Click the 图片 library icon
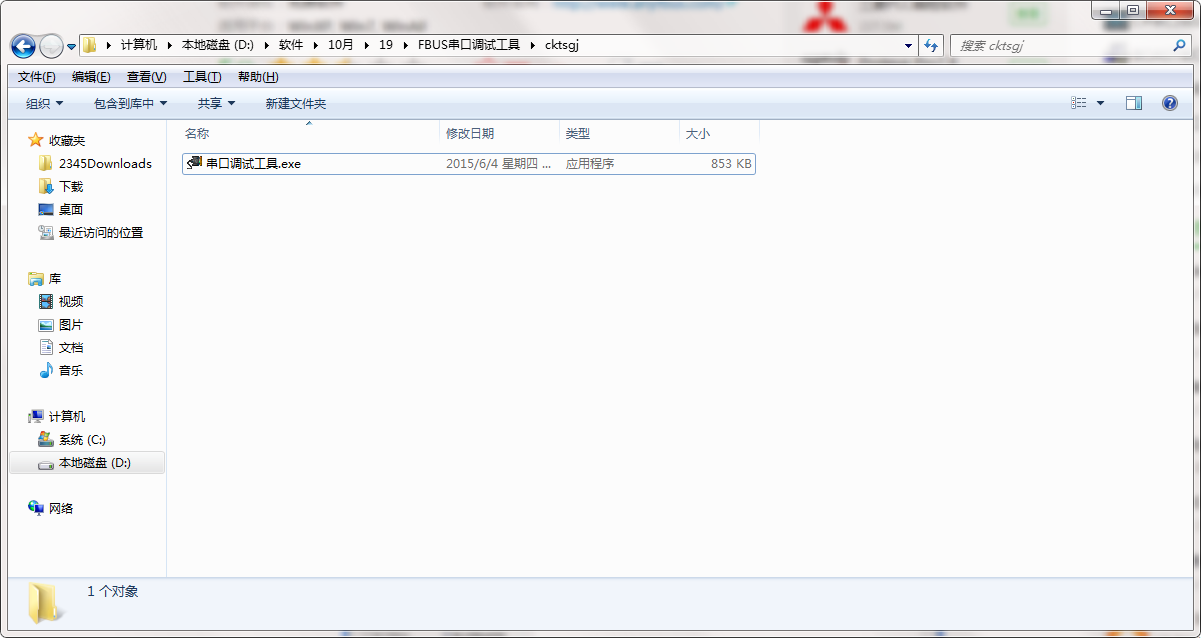This screenshot has width=1201, height=638. pyautogui.click(x=45, y=324)
